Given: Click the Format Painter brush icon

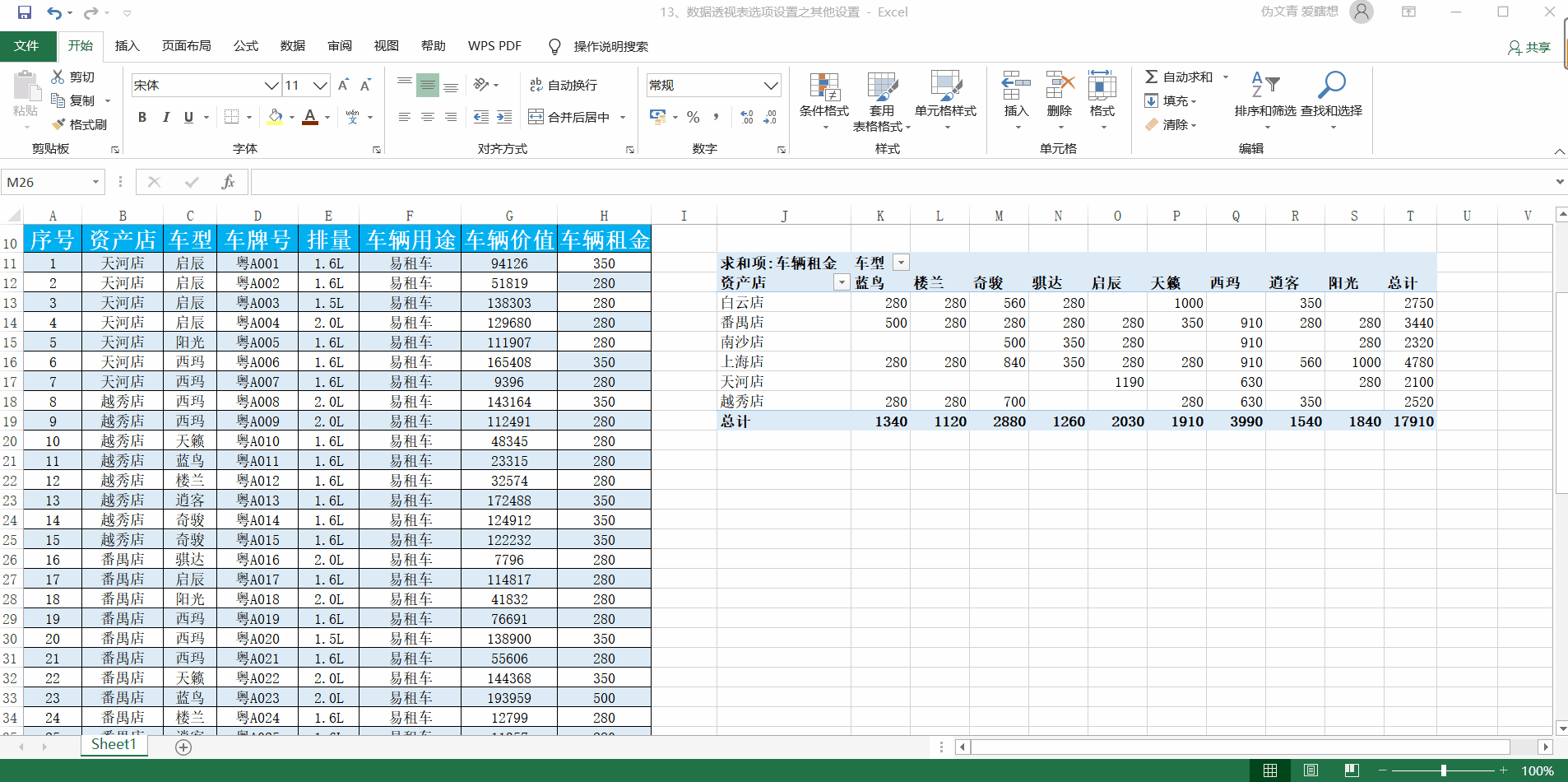Looking at the screenshot, I should coord(58,124).
